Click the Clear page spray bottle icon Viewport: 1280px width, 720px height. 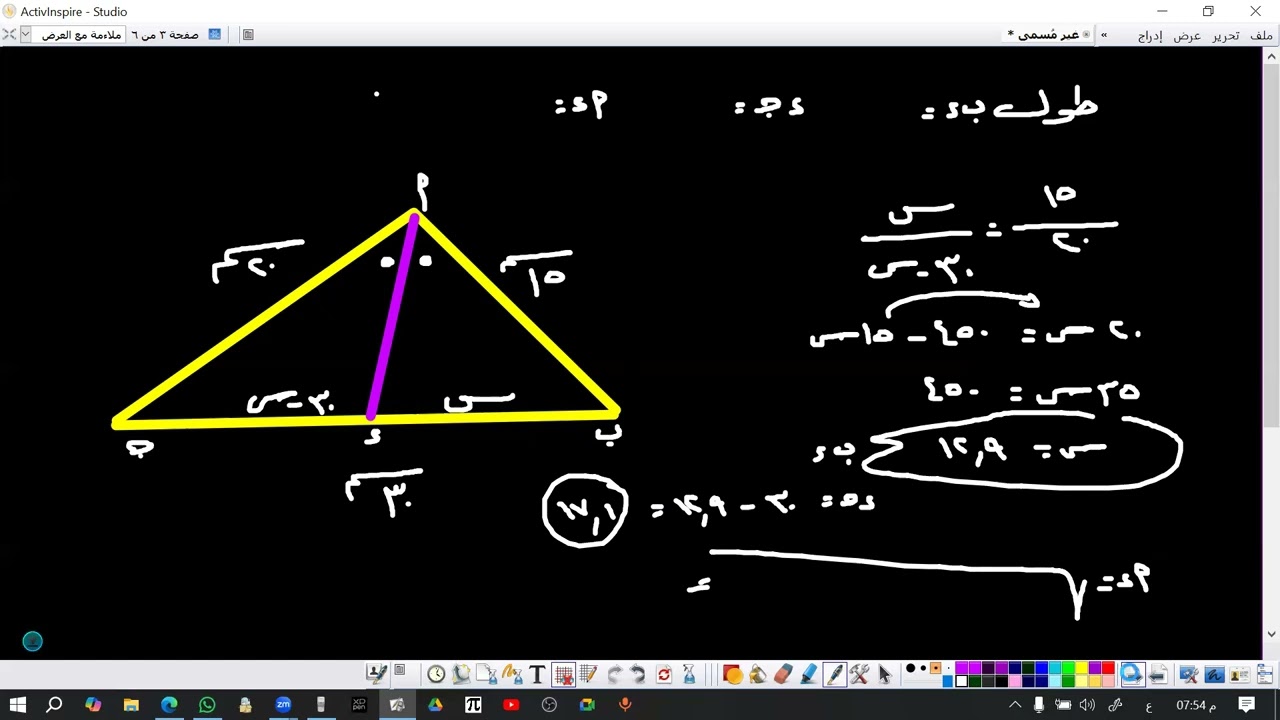point(688,674)
